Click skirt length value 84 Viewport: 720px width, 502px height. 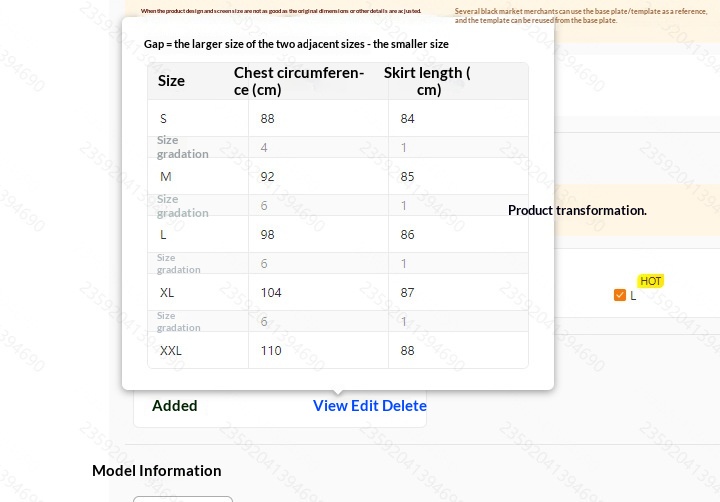[408, 119]
